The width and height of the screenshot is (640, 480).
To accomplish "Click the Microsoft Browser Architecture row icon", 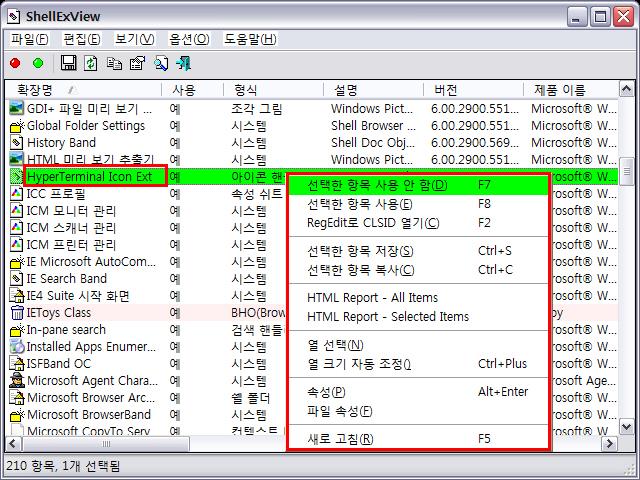I will click(16, 398).
